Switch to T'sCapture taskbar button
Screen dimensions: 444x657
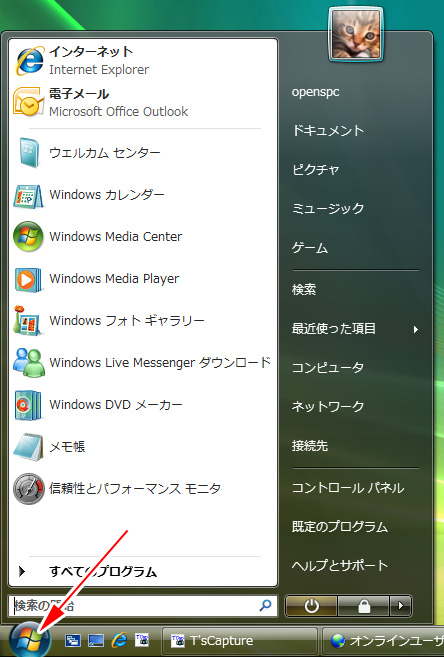(239, 641)
